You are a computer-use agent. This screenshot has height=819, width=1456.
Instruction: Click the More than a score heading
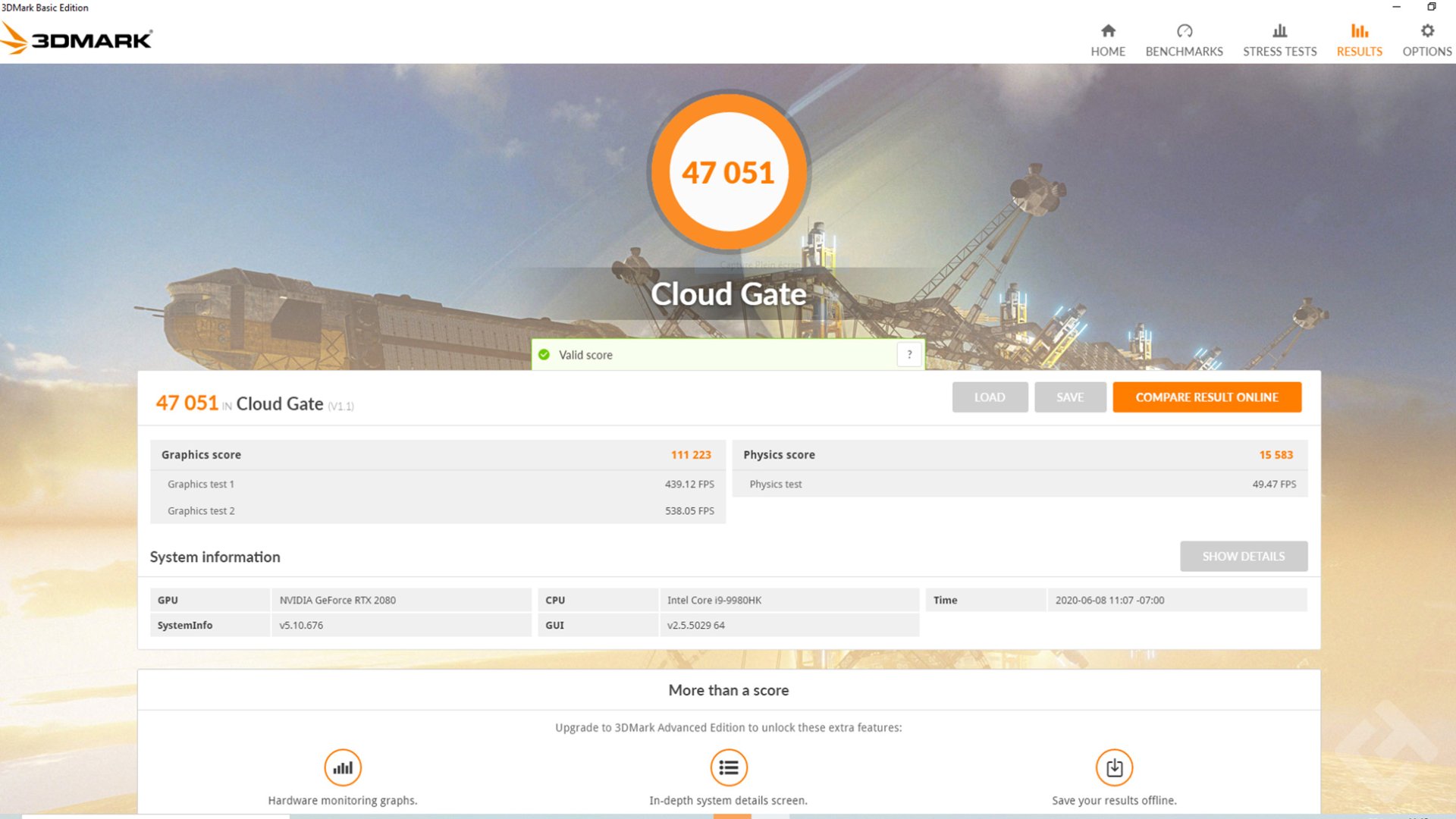[x=729, y=690]
